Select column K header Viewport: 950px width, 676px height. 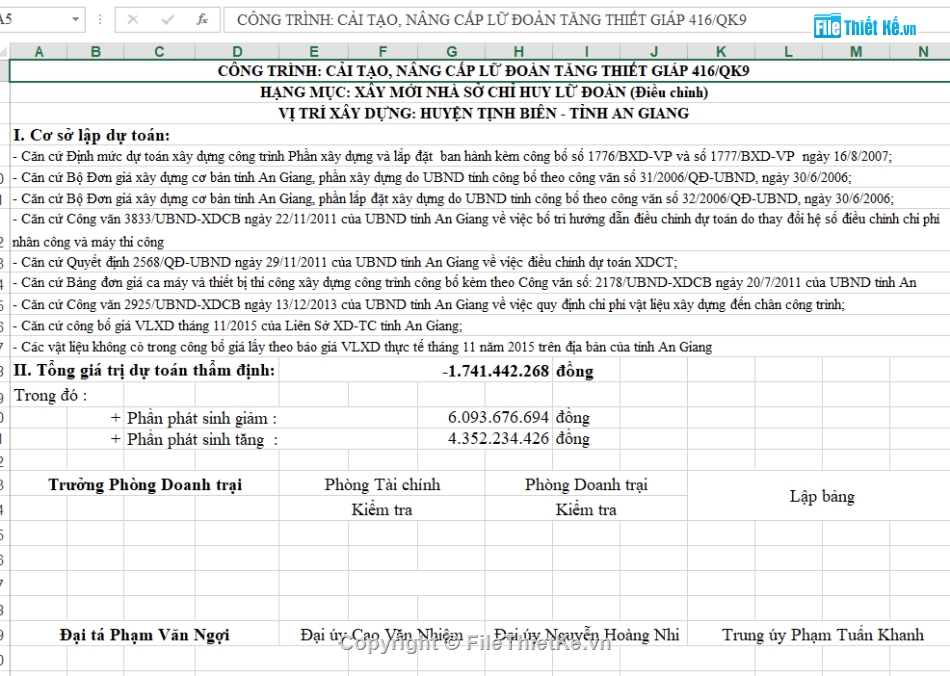[721, 51]
